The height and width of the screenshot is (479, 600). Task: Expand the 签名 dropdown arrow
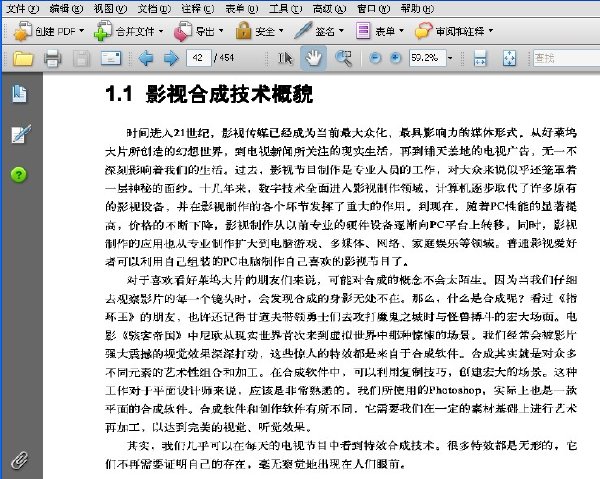click(341, 31)
